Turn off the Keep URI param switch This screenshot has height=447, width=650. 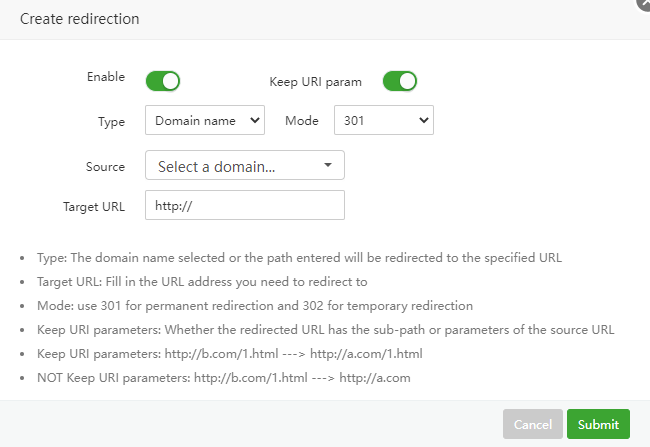(399, 81)
